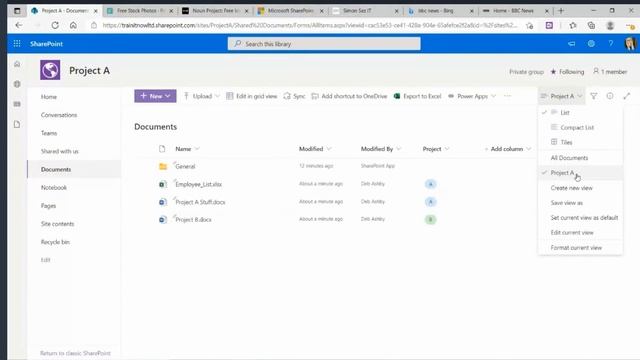The image size is (640, 360).
Task: Click the General folder icon
Action: 163,167
